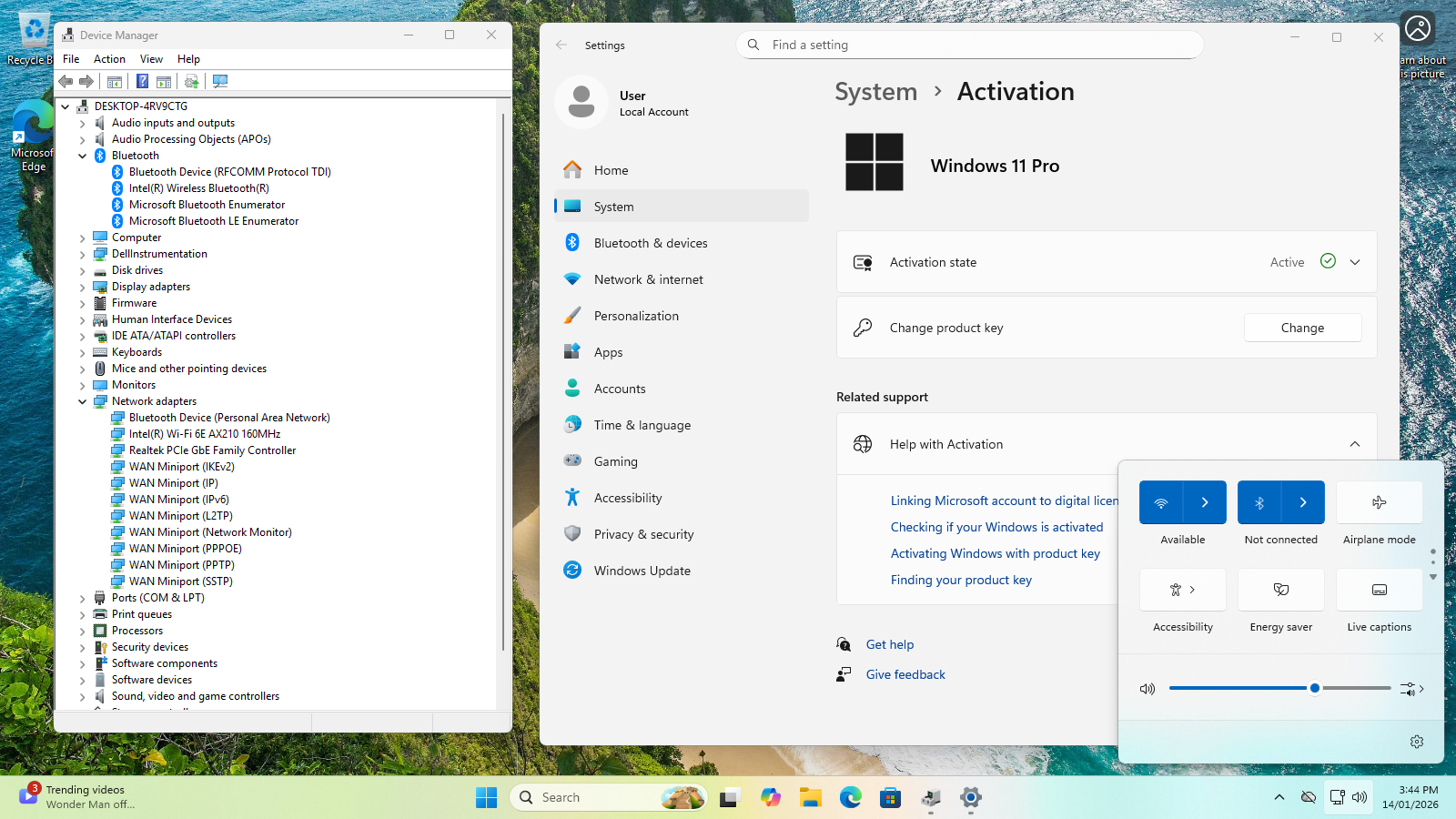Screen dimensions: 1456x819
Task: Enable Airplane mode
Action: click(x=1379, y=502)
